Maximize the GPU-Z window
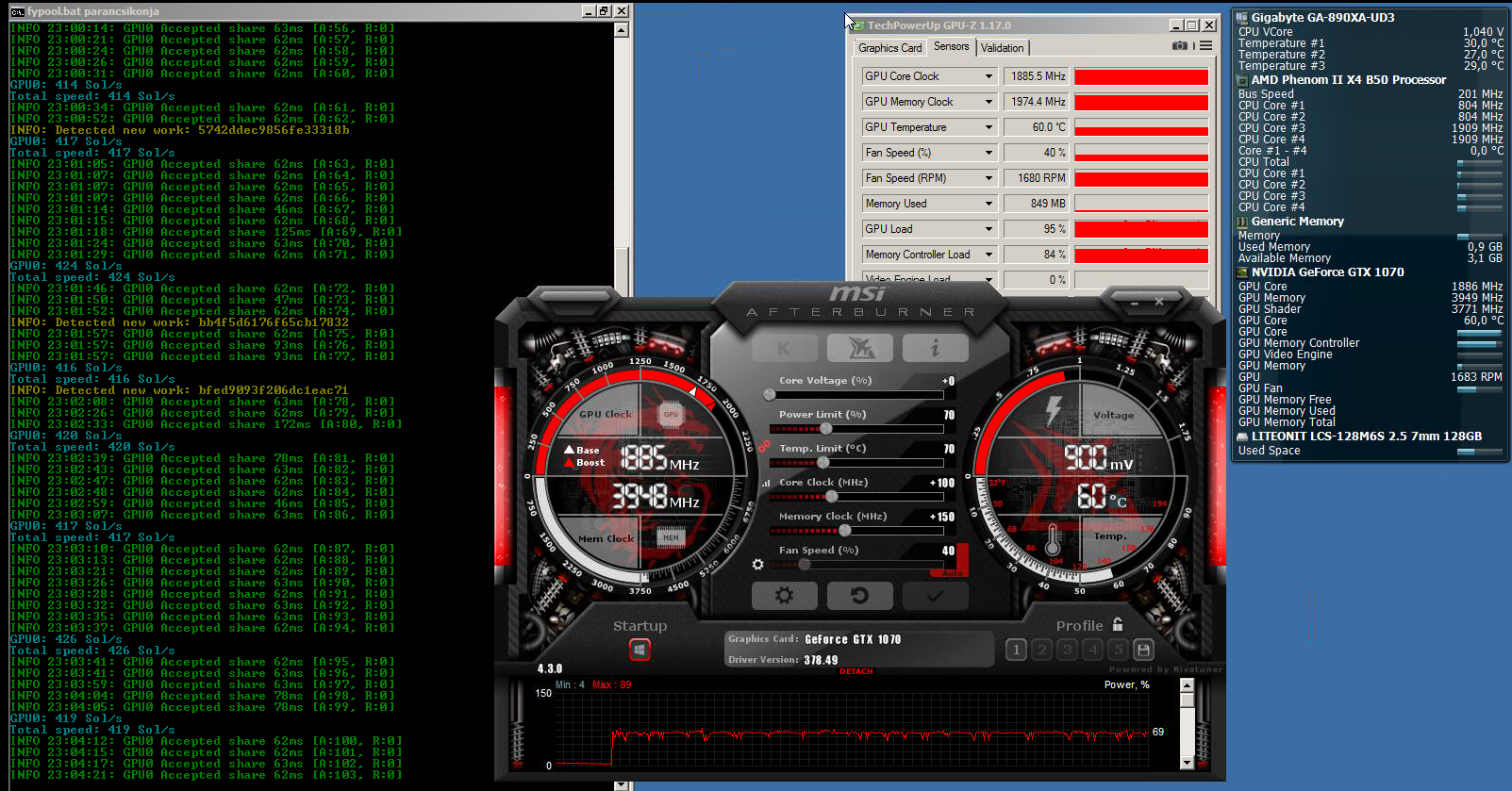 (x=1191, y=25)
